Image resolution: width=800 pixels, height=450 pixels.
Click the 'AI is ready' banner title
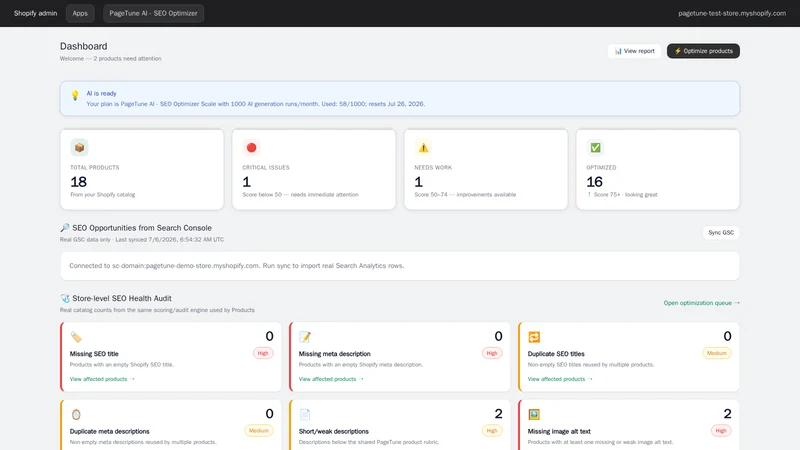coord(102,93)
